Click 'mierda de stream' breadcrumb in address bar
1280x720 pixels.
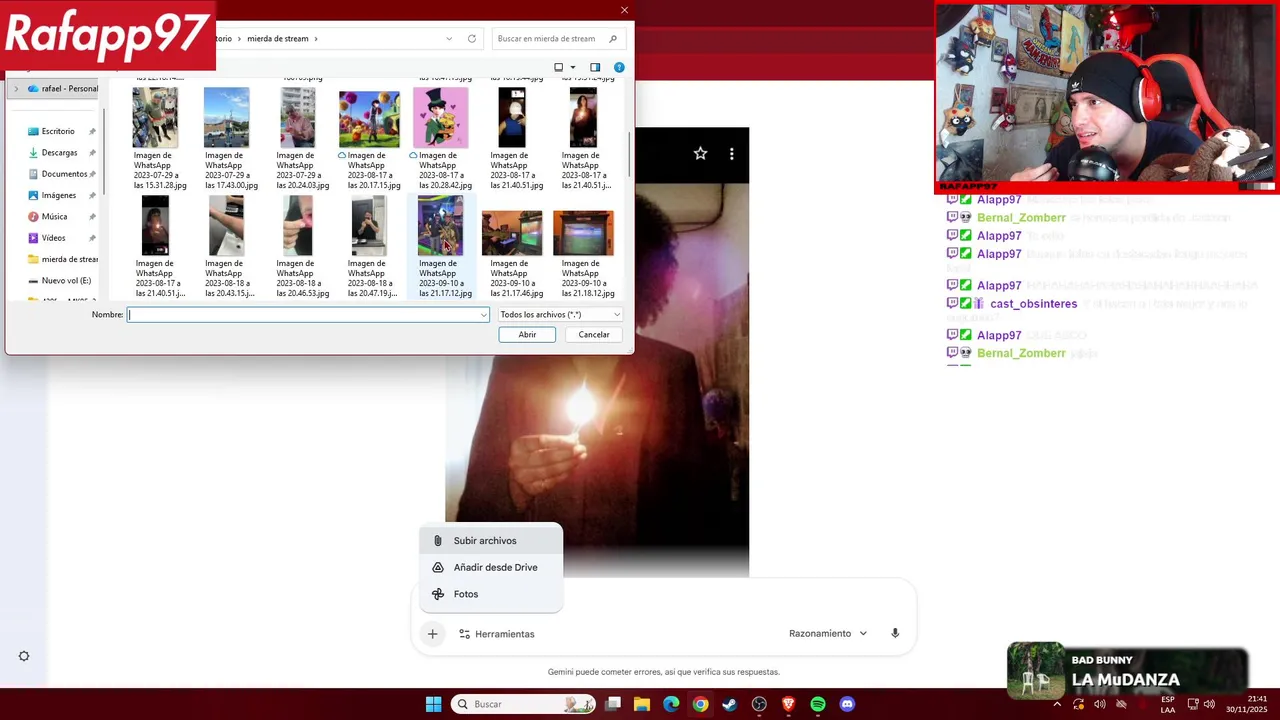(277, 39)
